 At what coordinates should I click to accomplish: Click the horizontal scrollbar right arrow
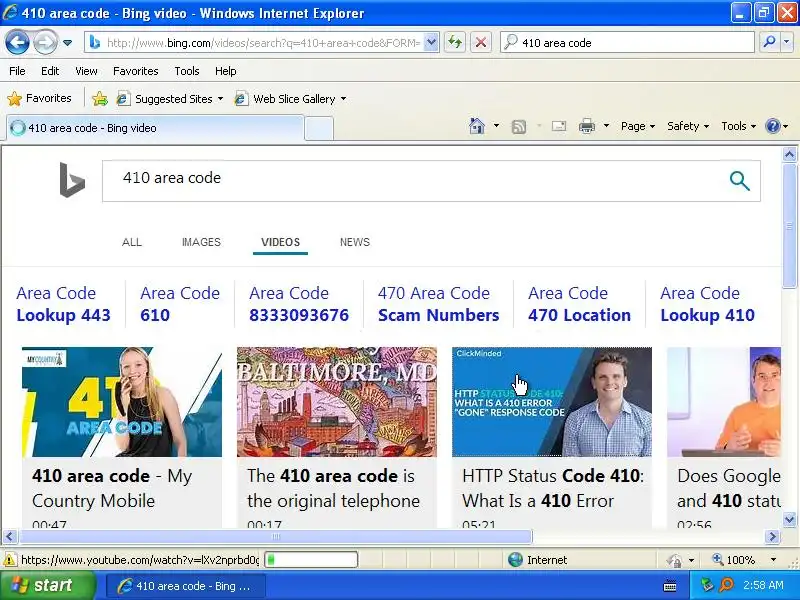click(x=772, y=536)
